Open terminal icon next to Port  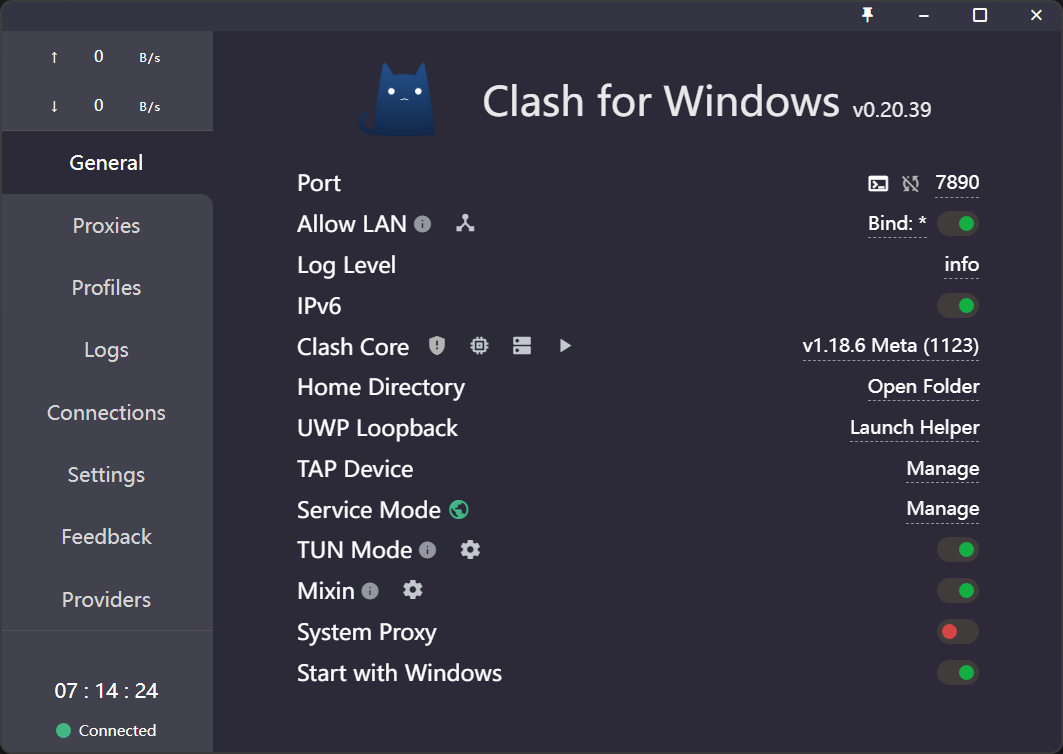(x=878, y=184)
